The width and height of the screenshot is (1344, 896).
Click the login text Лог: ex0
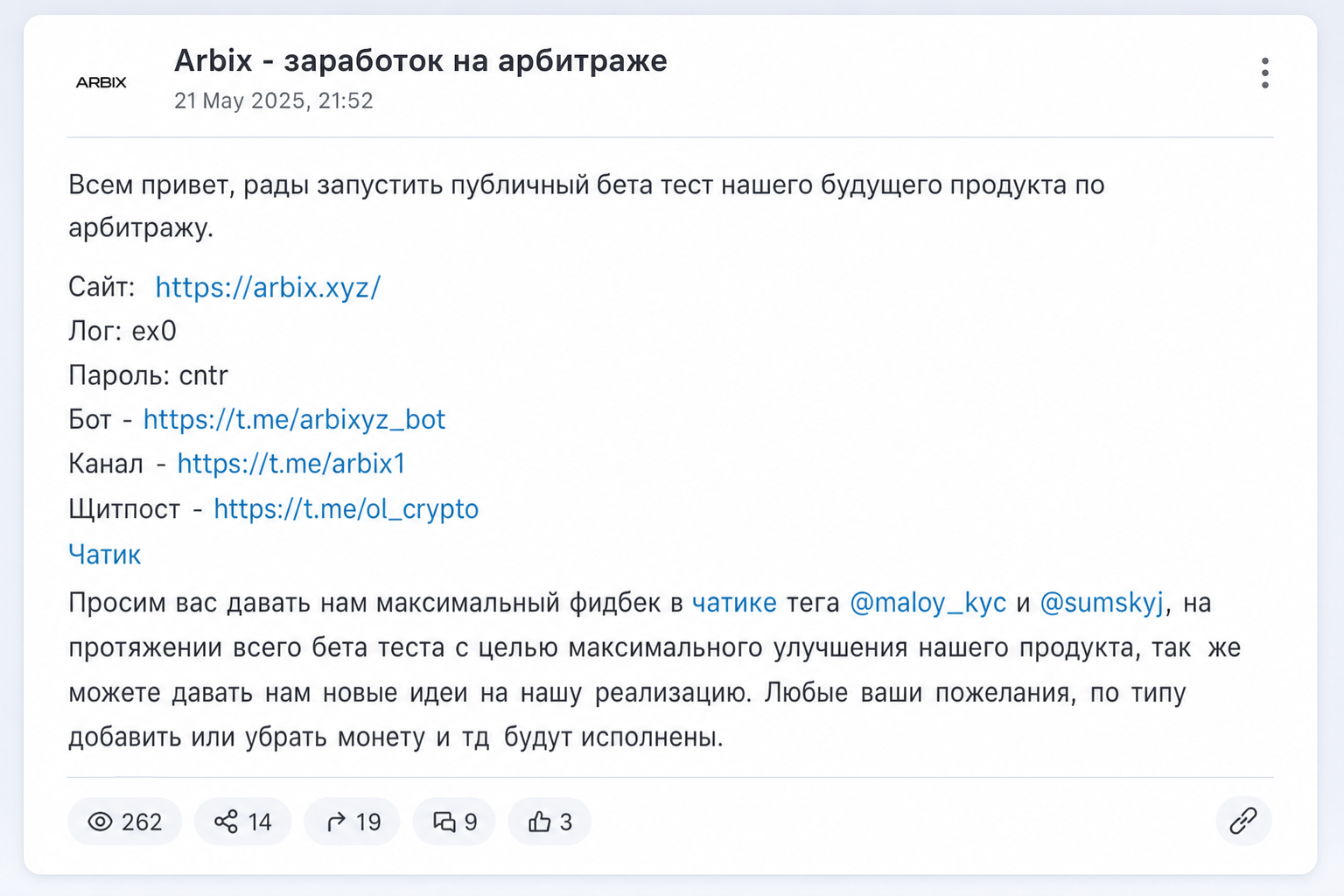122,331
